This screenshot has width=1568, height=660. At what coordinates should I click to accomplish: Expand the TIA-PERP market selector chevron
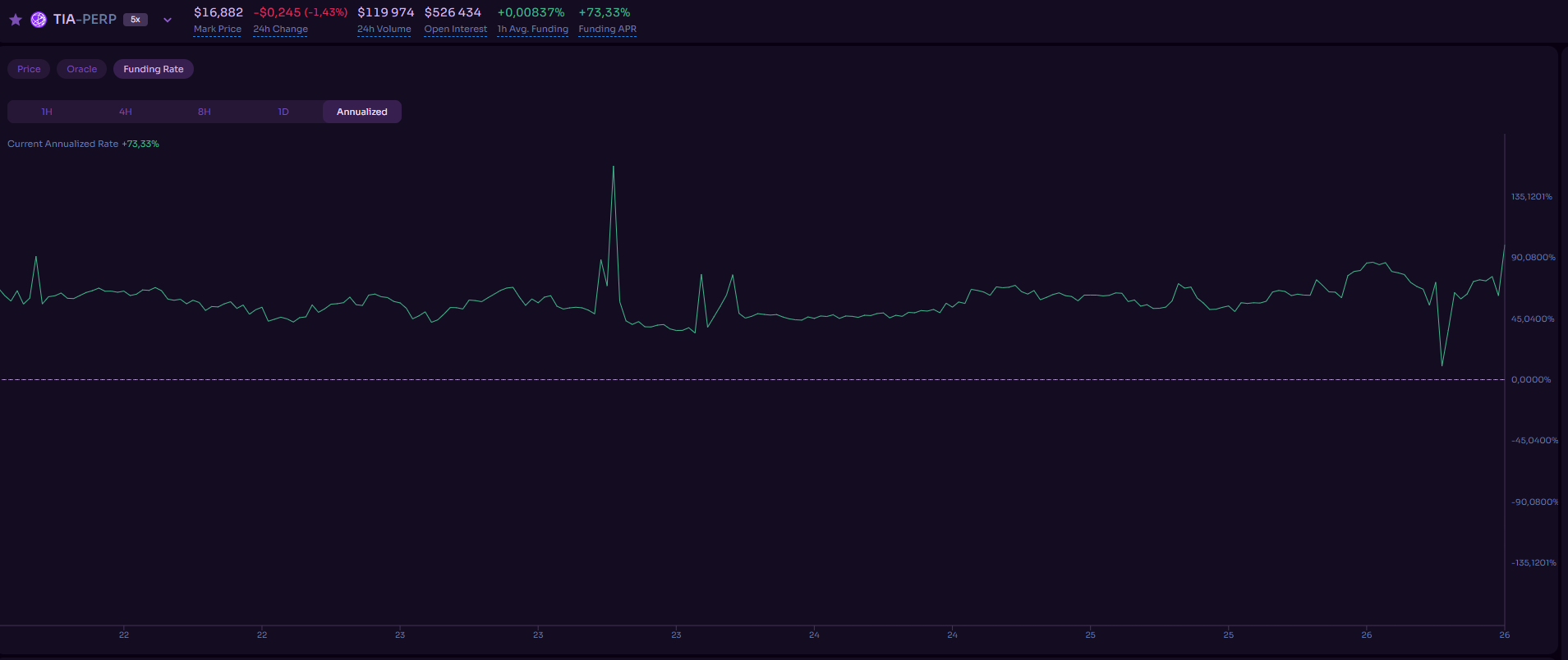tap(168, 20)
